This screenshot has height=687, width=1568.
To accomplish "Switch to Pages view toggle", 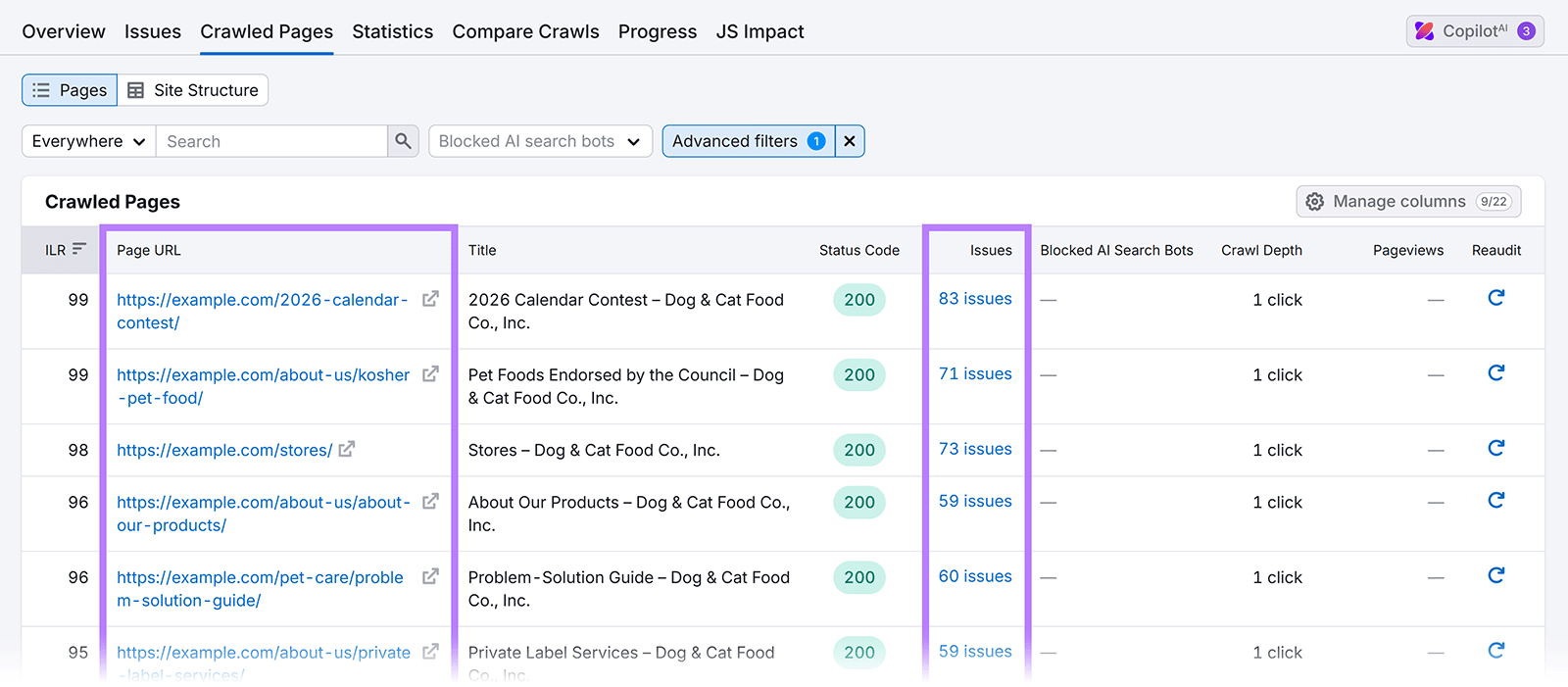I will (70, 90).
